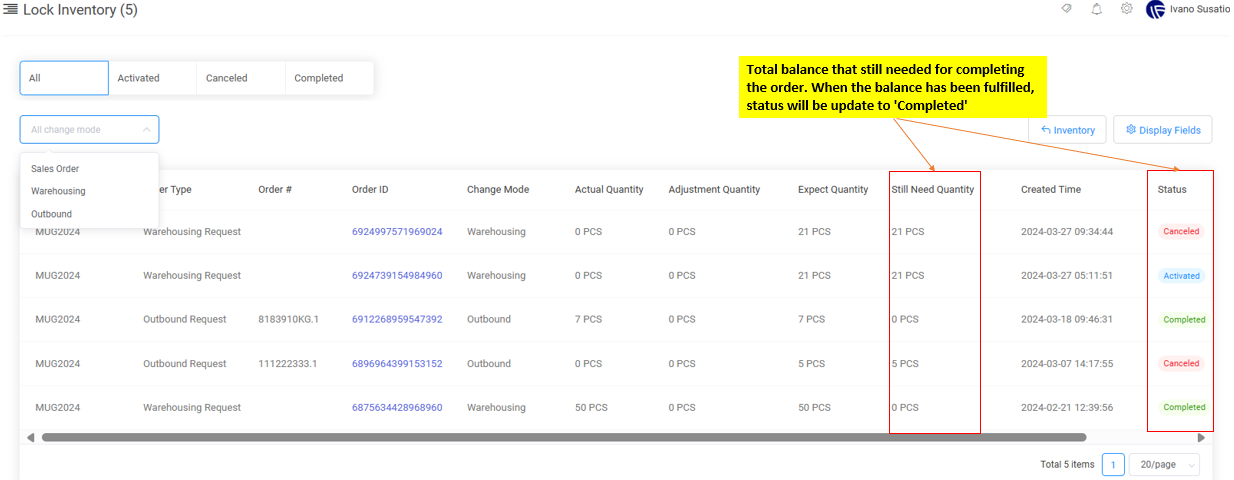Click the Canceled status of 2024-03-07 row
Viewport: 1234px width, 480px height.
pyautogui.click(x=1181, y=363)
